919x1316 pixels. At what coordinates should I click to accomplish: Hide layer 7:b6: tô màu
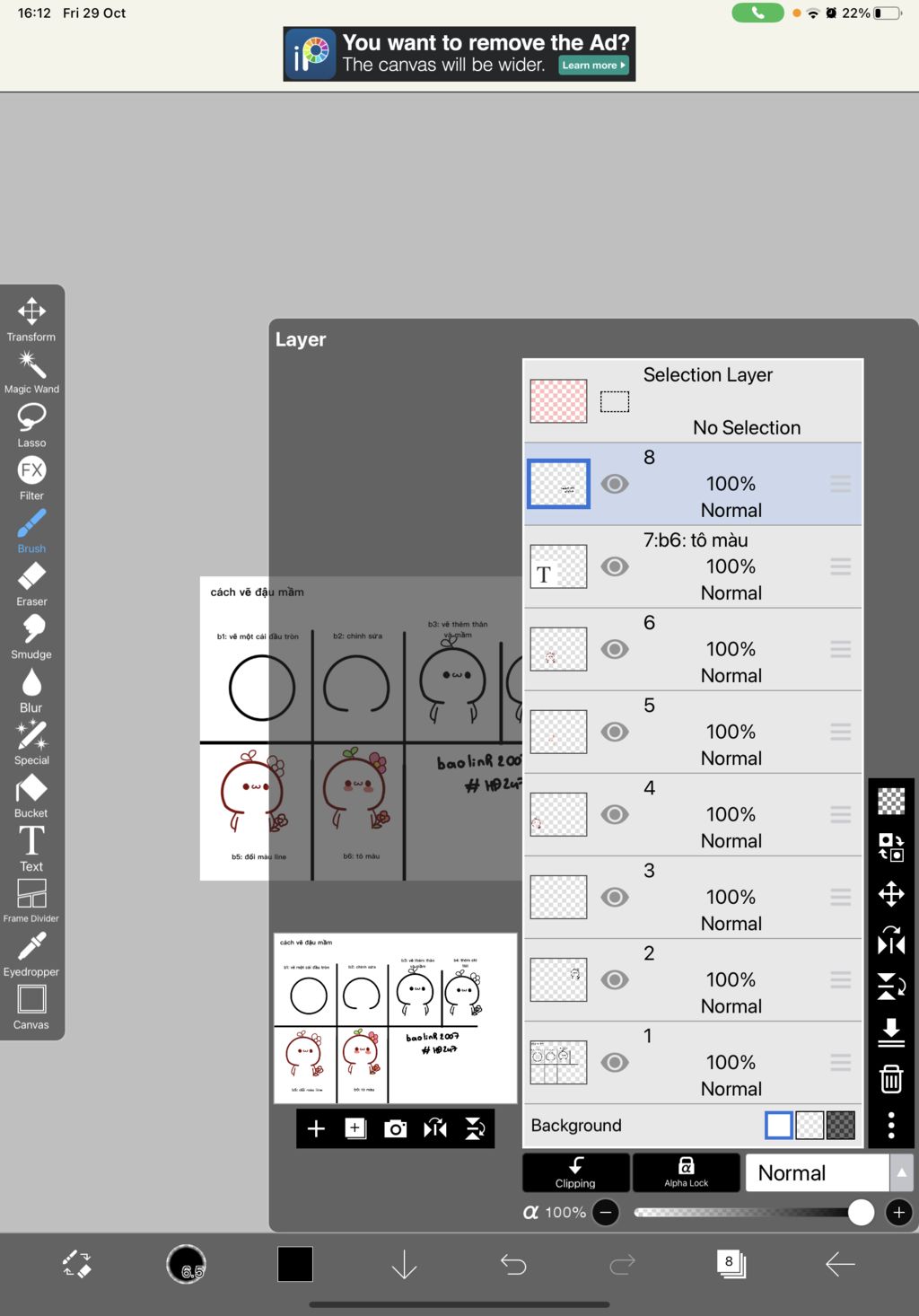615,566
